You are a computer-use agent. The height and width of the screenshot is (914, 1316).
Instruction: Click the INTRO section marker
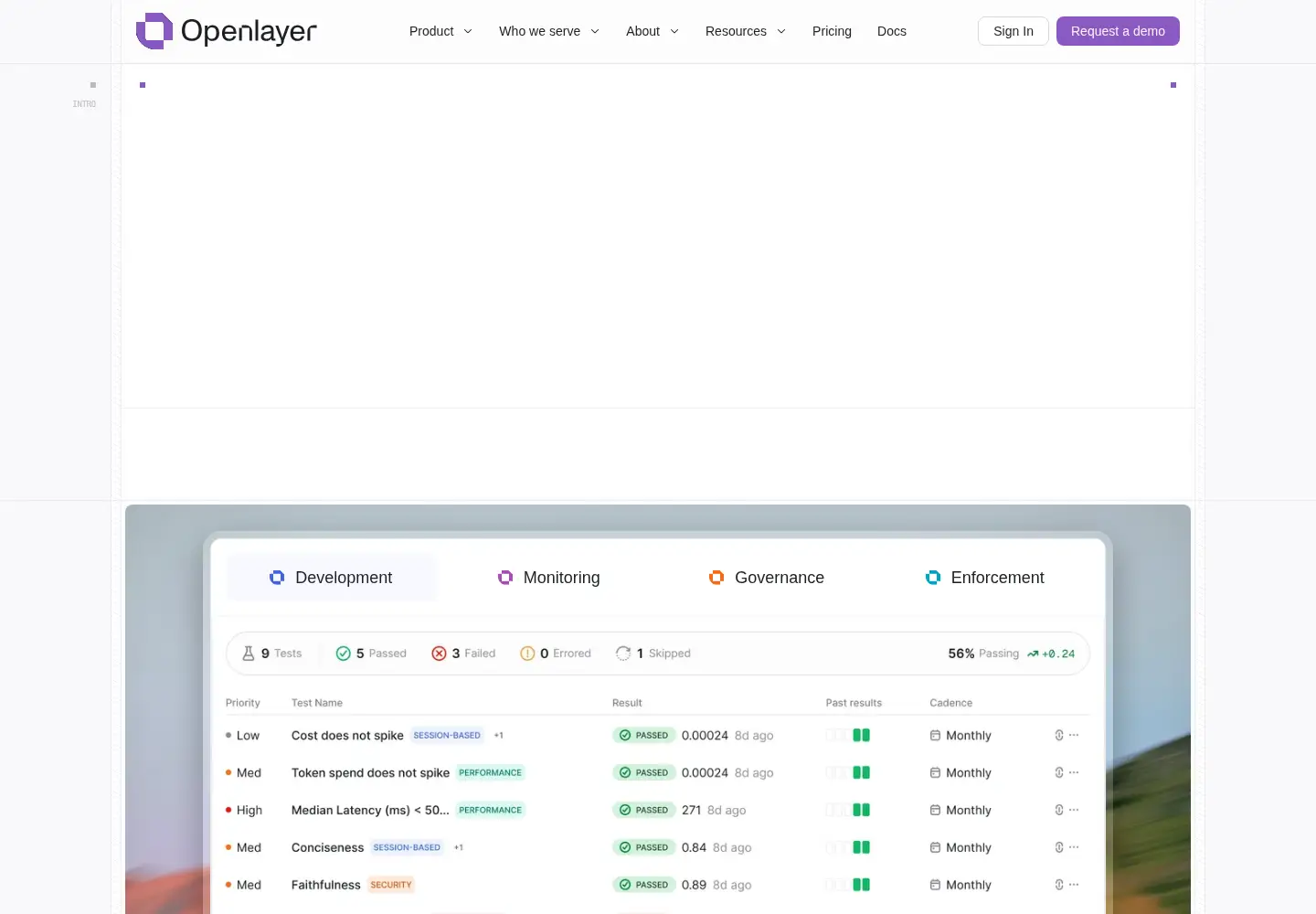pos(84,104)
